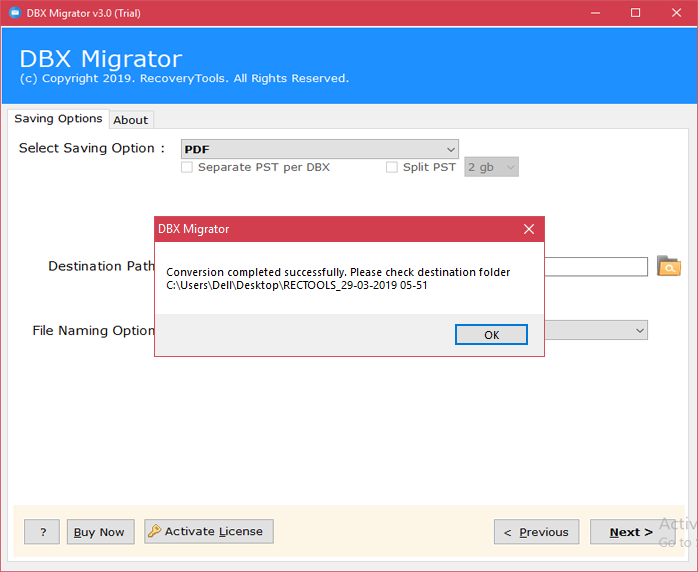
Task: Maximize the DBX Migrator window
Action: click(x=636, y=13)
